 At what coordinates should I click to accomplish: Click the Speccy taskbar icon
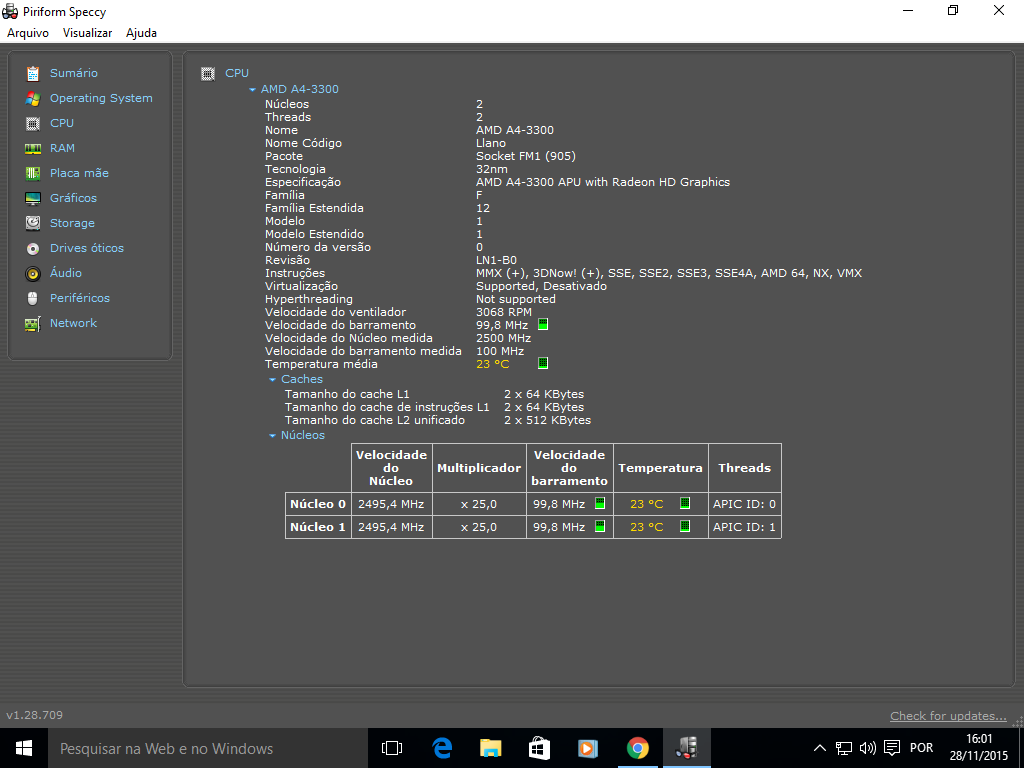point(687,748)
